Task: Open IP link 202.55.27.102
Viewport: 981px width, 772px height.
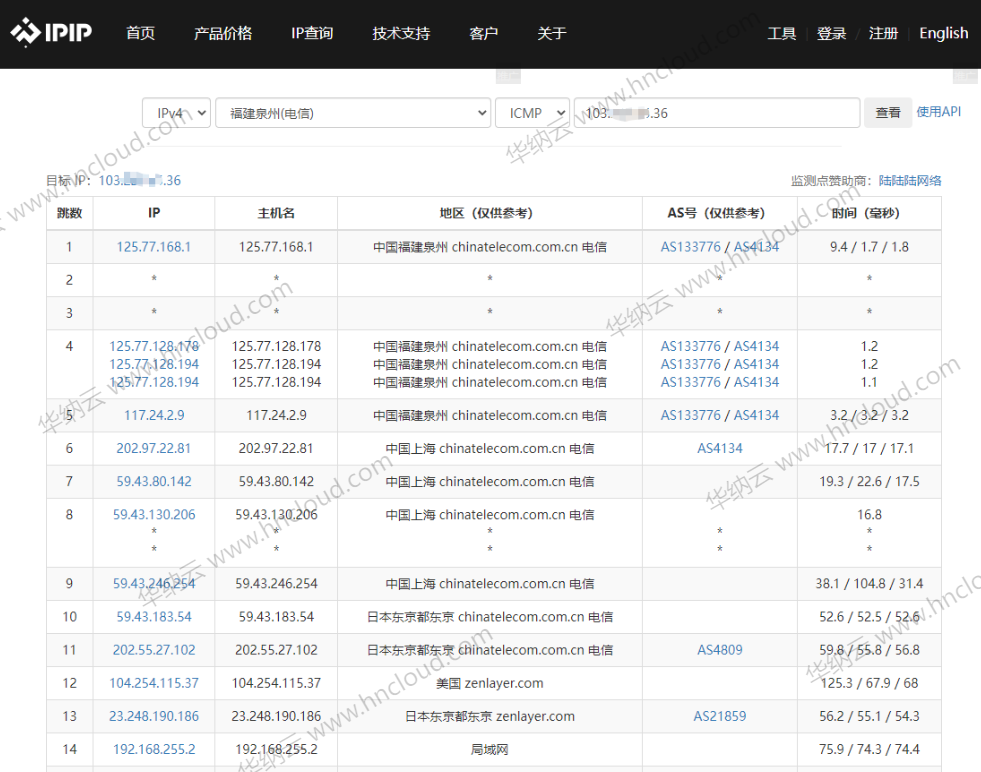Action: (x=154, y=649)
